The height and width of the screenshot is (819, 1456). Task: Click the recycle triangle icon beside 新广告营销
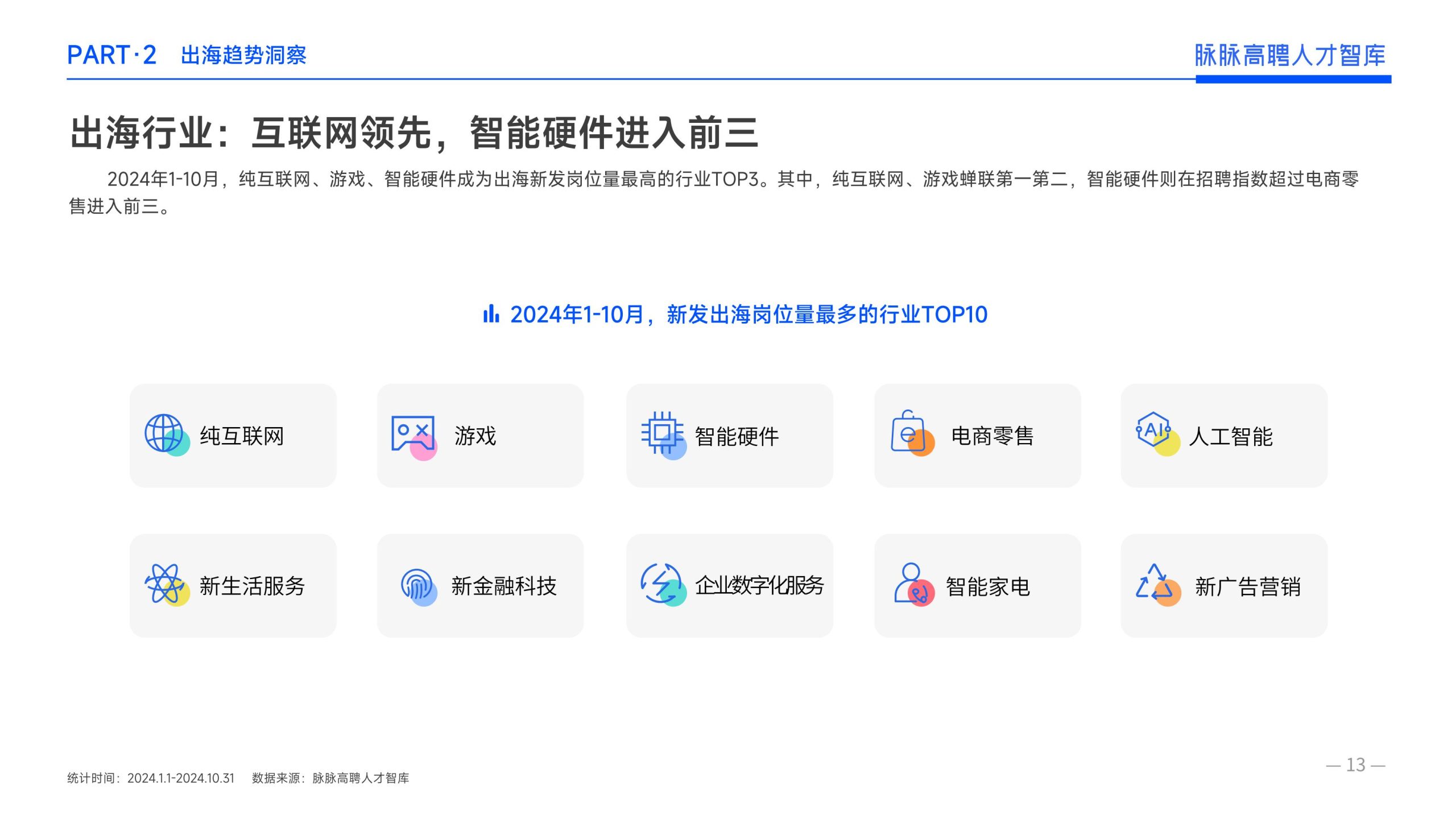click(1156, 584)
